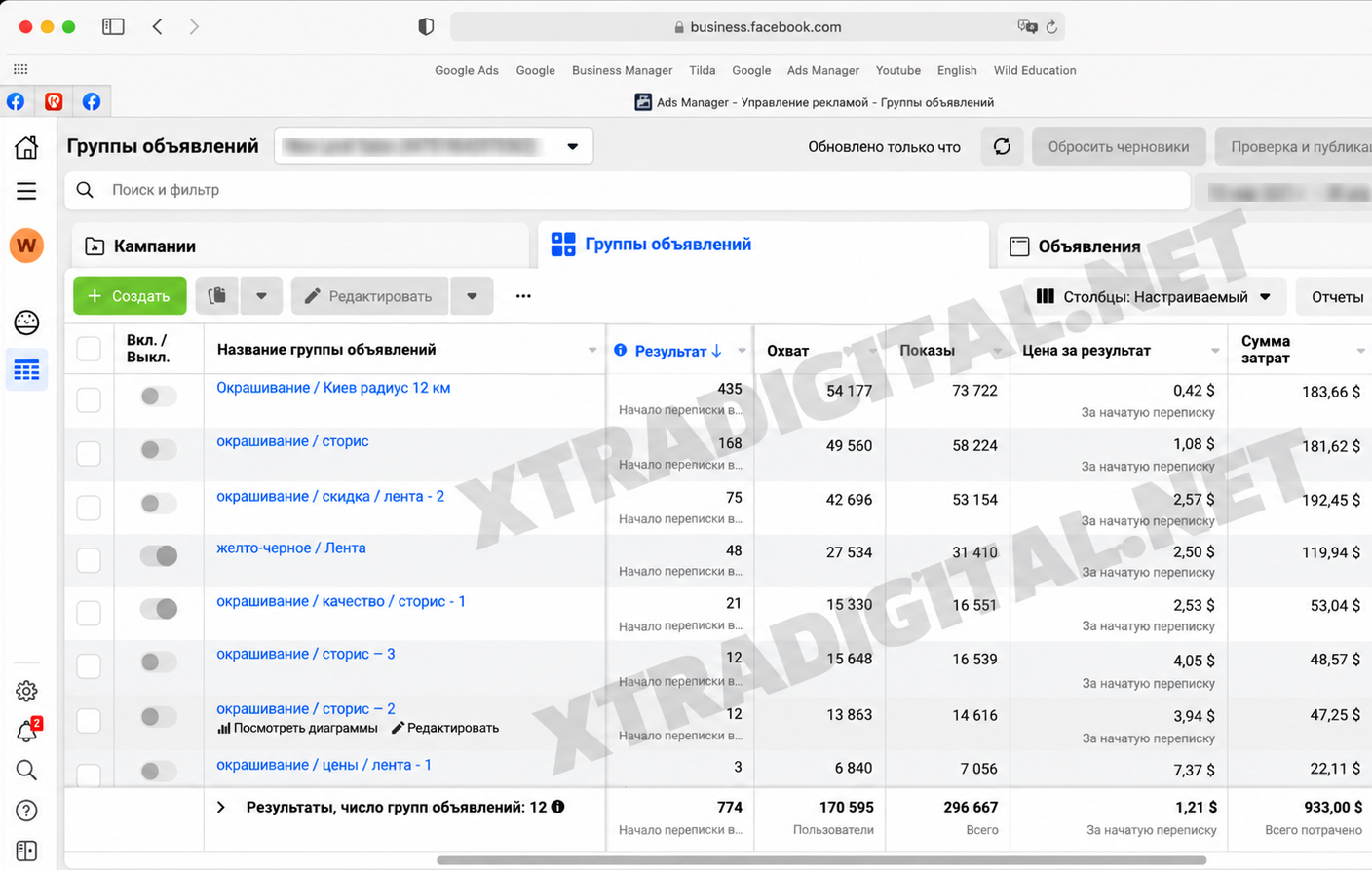Open the settings gear icon in the sidebar

[x=26, y=691]
